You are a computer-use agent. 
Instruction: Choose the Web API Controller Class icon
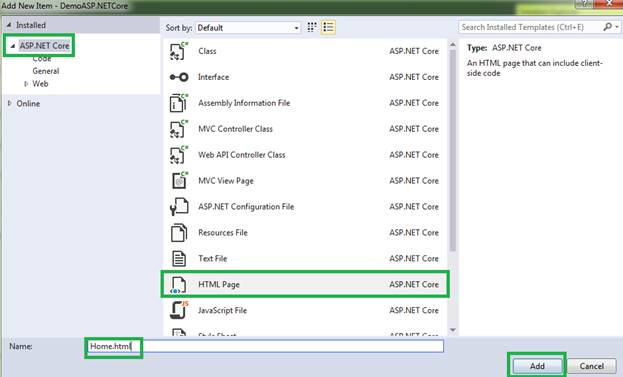[178, 155]
